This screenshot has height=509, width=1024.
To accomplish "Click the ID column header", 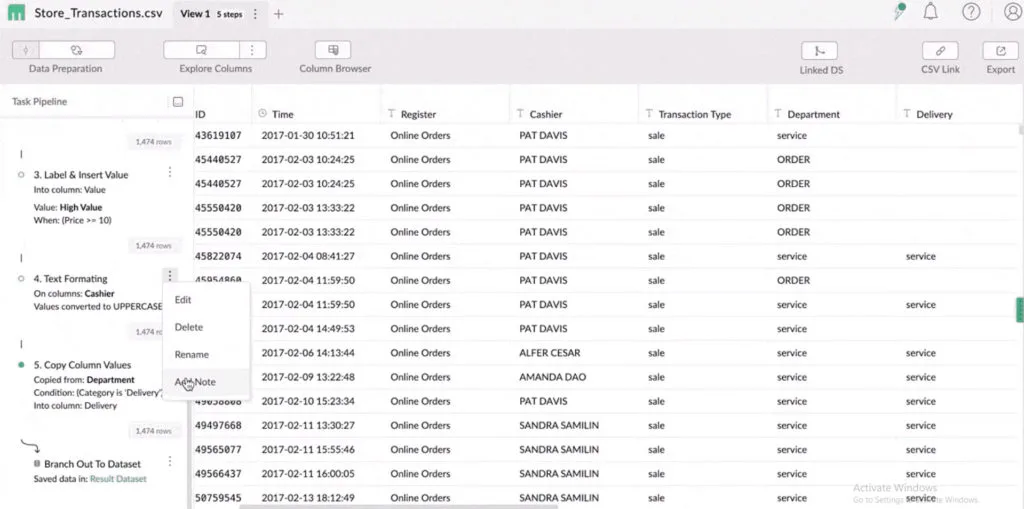I will click(x=200, y=114).
